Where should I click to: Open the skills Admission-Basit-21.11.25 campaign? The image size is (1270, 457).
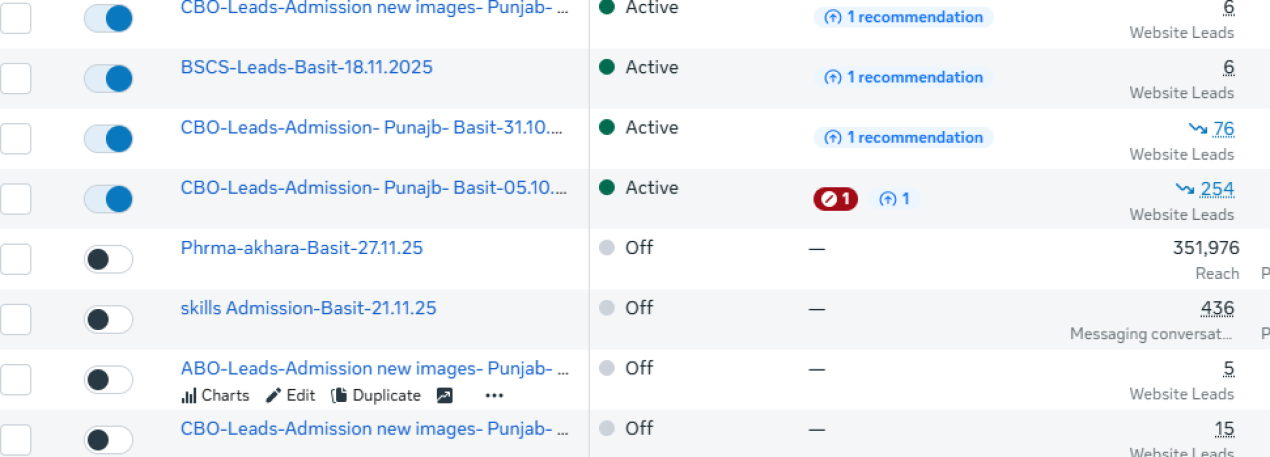coord(308,308)
